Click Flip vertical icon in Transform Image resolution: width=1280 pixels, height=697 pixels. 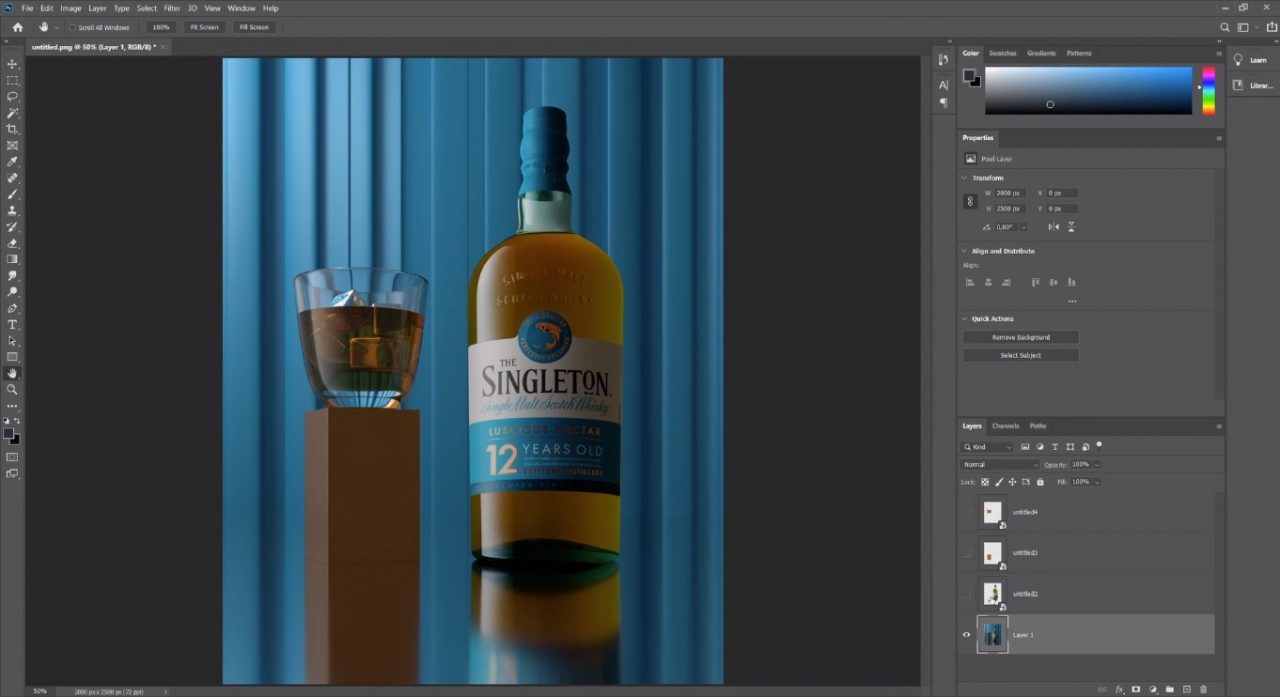coord(1071,227)
